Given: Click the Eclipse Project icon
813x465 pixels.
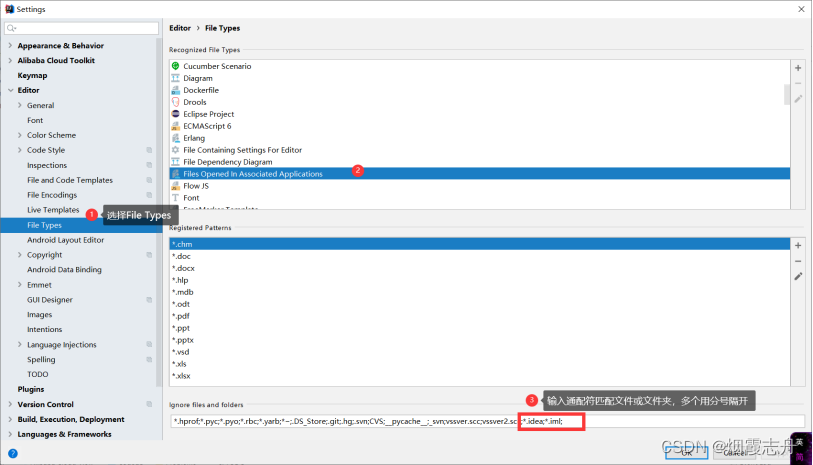Looking at the screenshot, I should point(175,114).
